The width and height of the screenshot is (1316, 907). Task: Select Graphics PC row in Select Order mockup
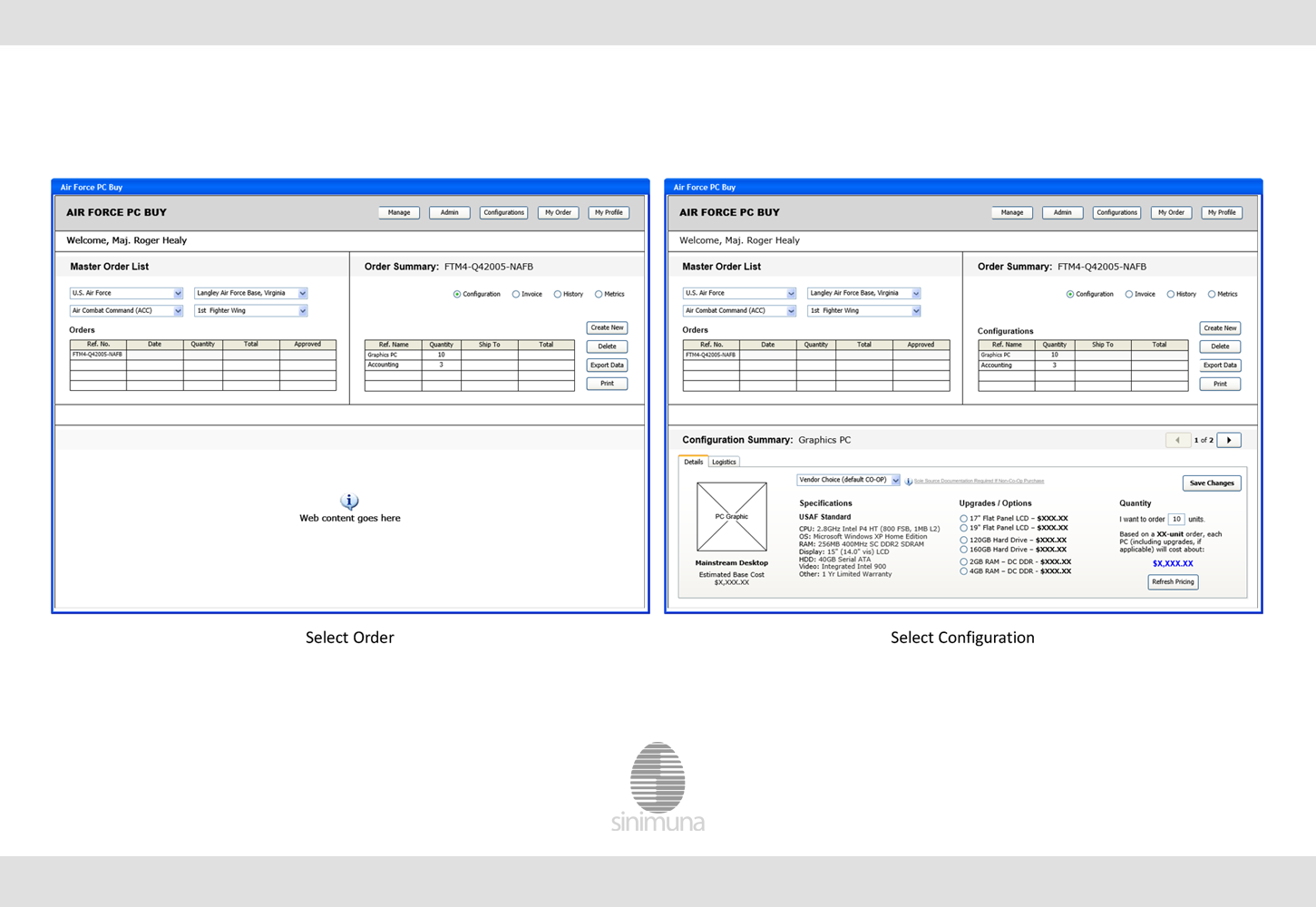click(470, 355)
